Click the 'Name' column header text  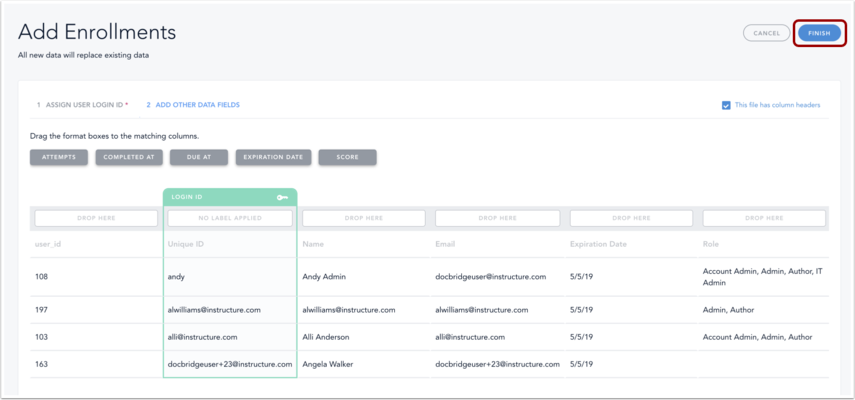pos(313,244)
